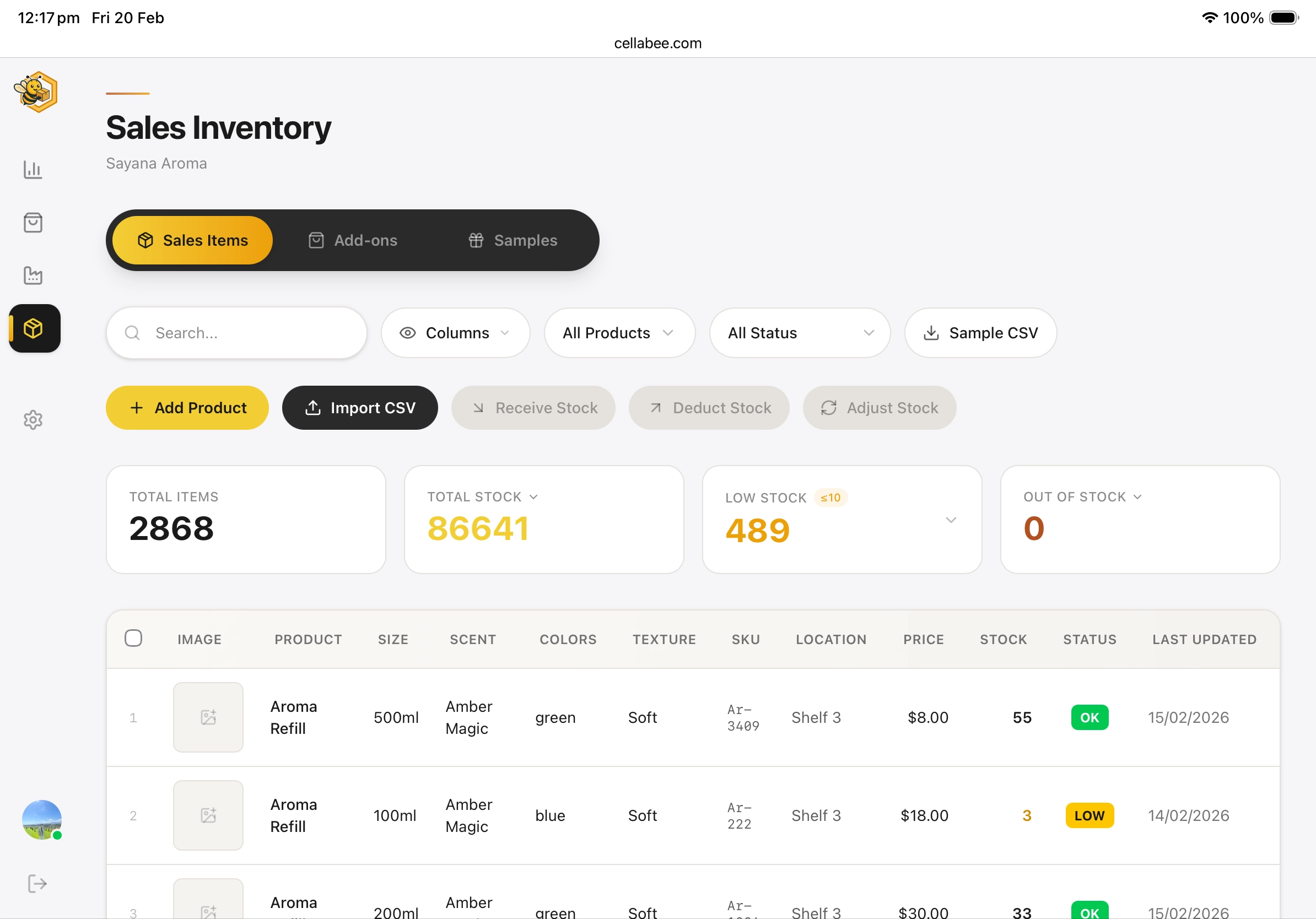Click the logout icon at sidebar bottom

pyautogui.click(x=37, y=883)
